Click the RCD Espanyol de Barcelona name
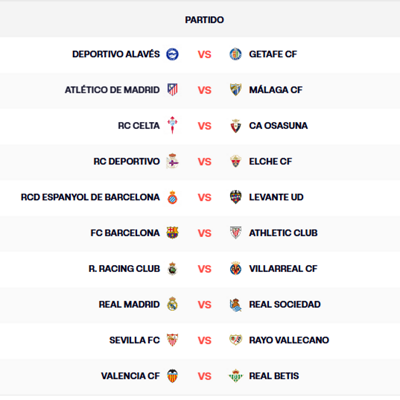 tap(90, 197)
